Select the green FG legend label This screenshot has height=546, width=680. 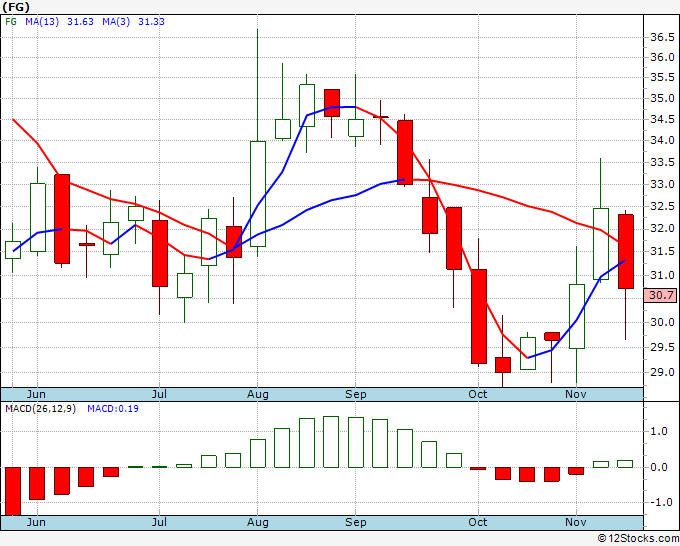pyautogui.click(x=11, y=22)
